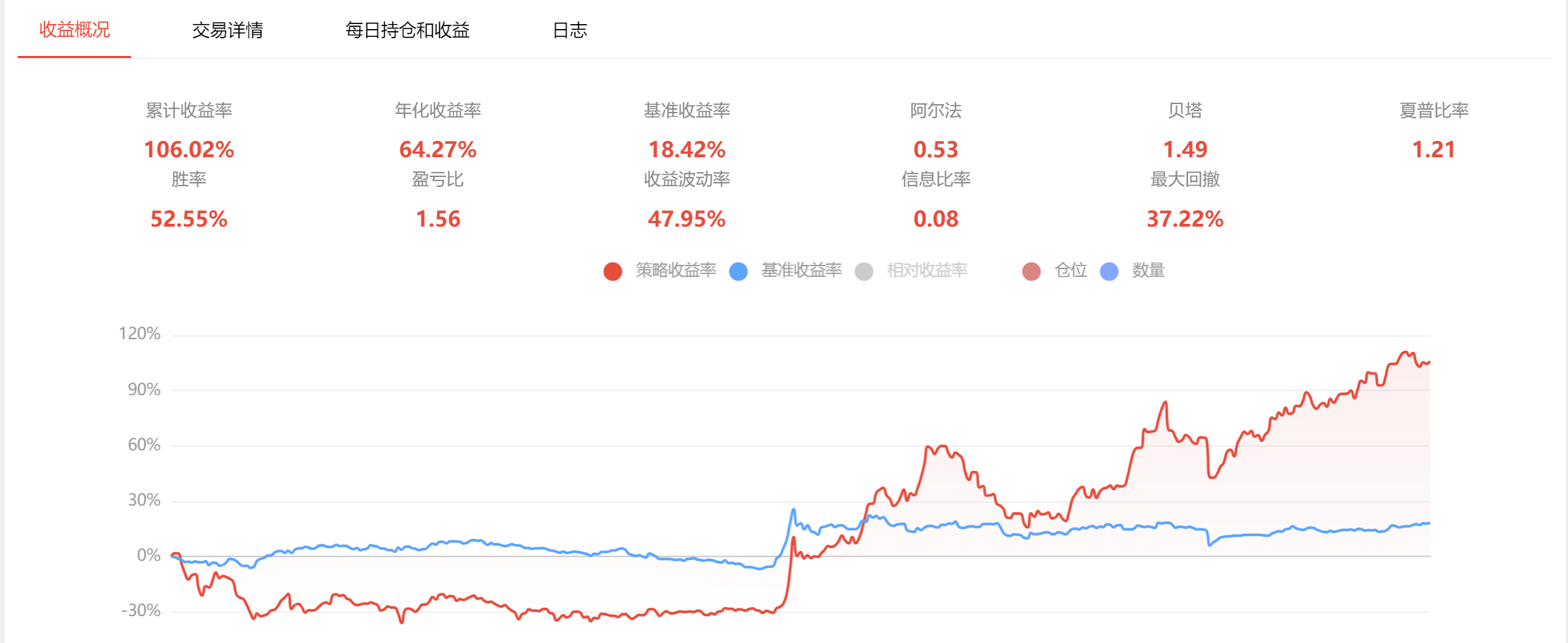Click the 年化收益率 value 64.27%
Screen dimensions: 1568x643
pos(438,149)
